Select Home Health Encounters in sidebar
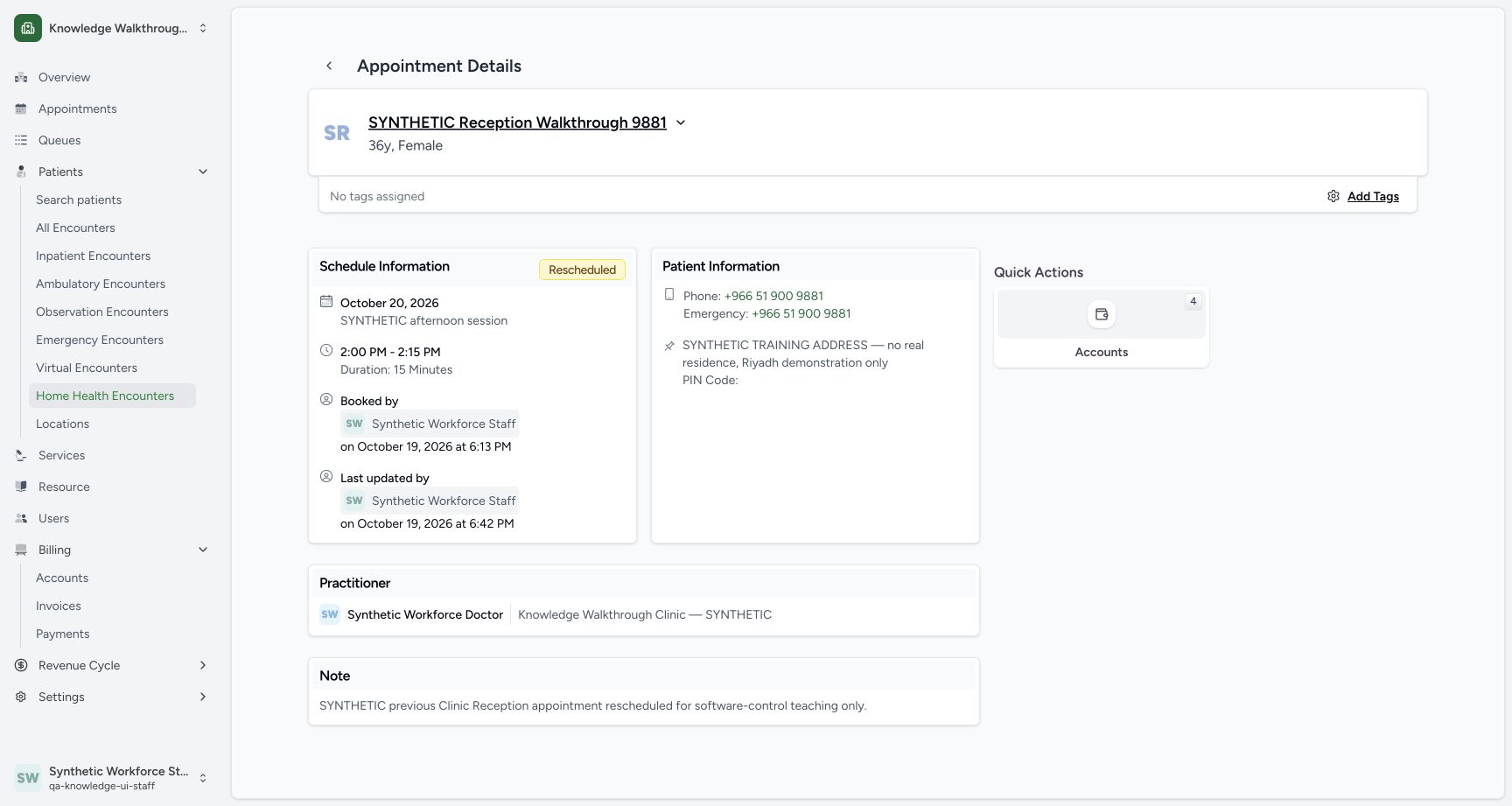This screenshot has height=806, width=1512. [x=112, y=396]
